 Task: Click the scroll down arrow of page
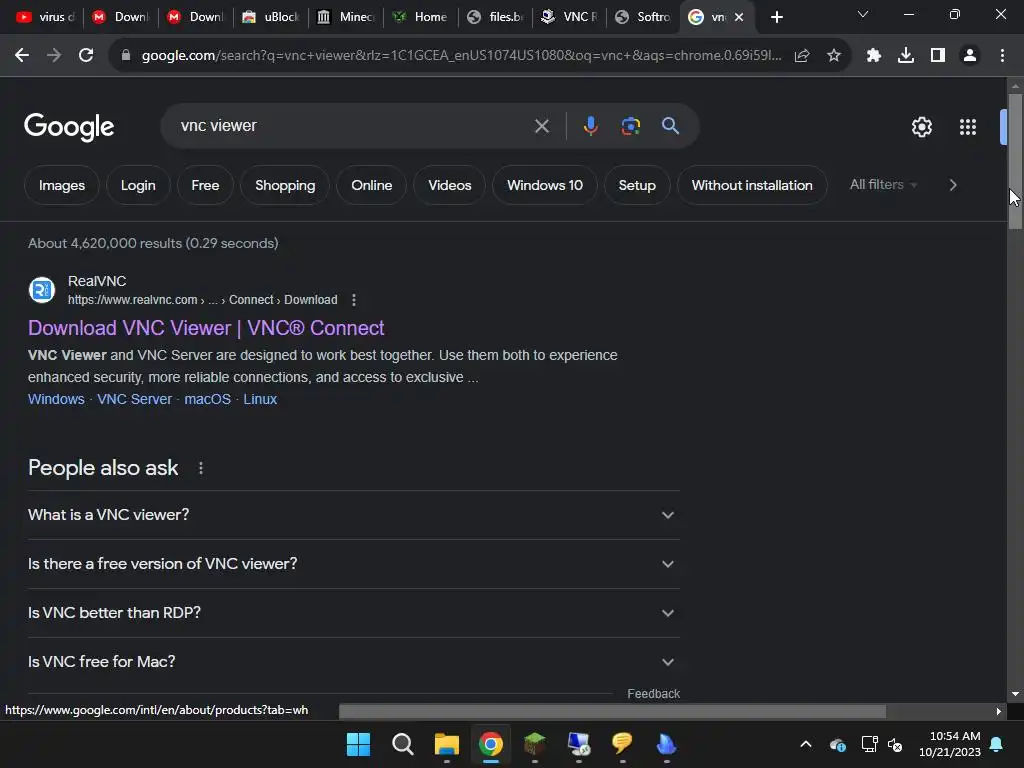point(1015,694)
